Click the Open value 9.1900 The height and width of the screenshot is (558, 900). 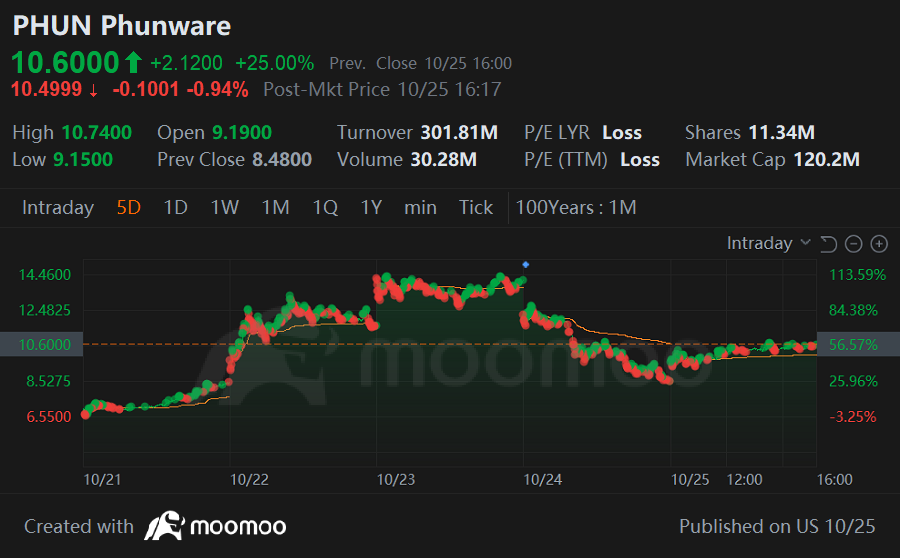242,133
